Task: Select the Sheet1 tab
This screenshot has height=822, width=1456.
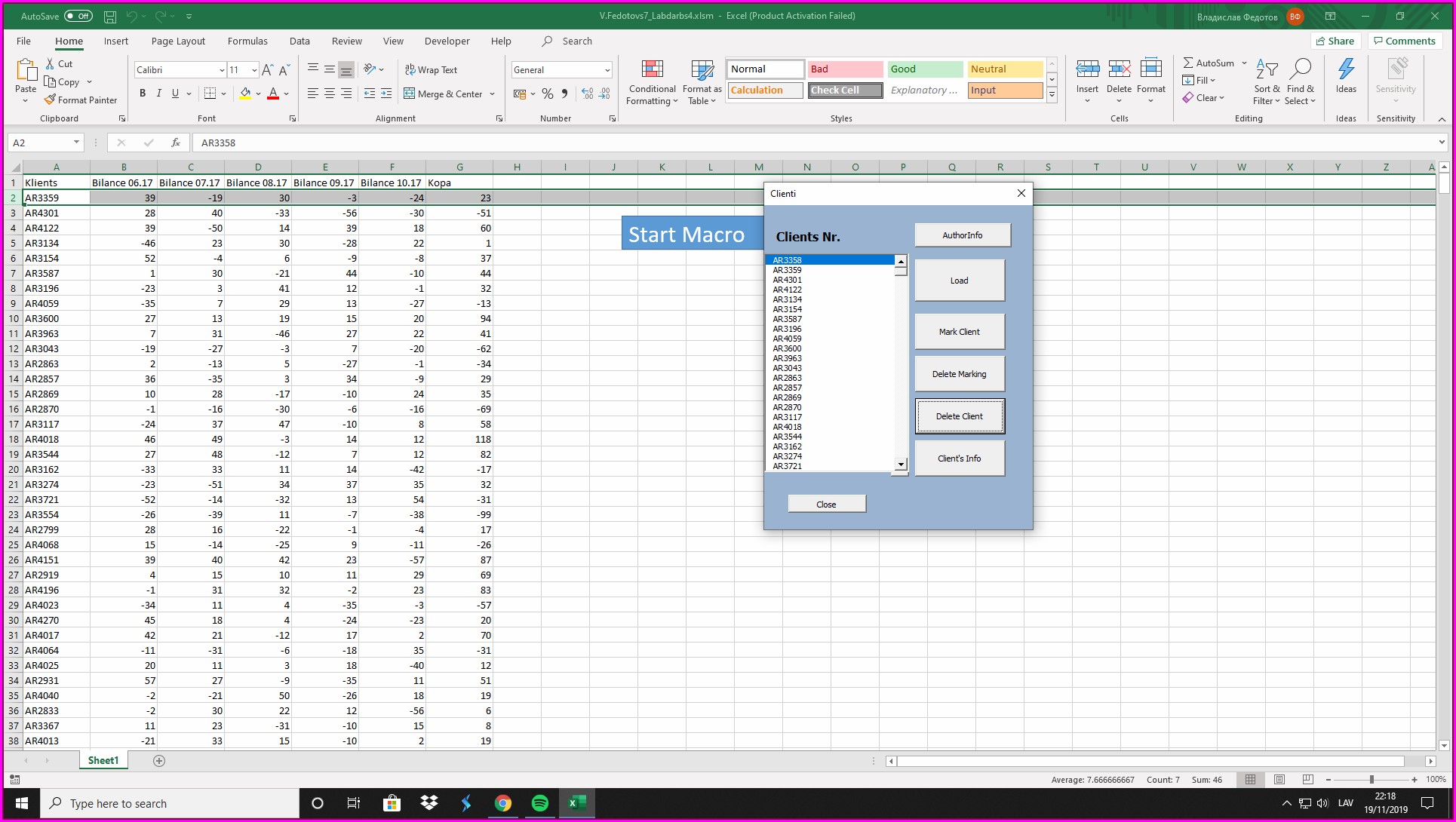Action: (x=103, y=761)
